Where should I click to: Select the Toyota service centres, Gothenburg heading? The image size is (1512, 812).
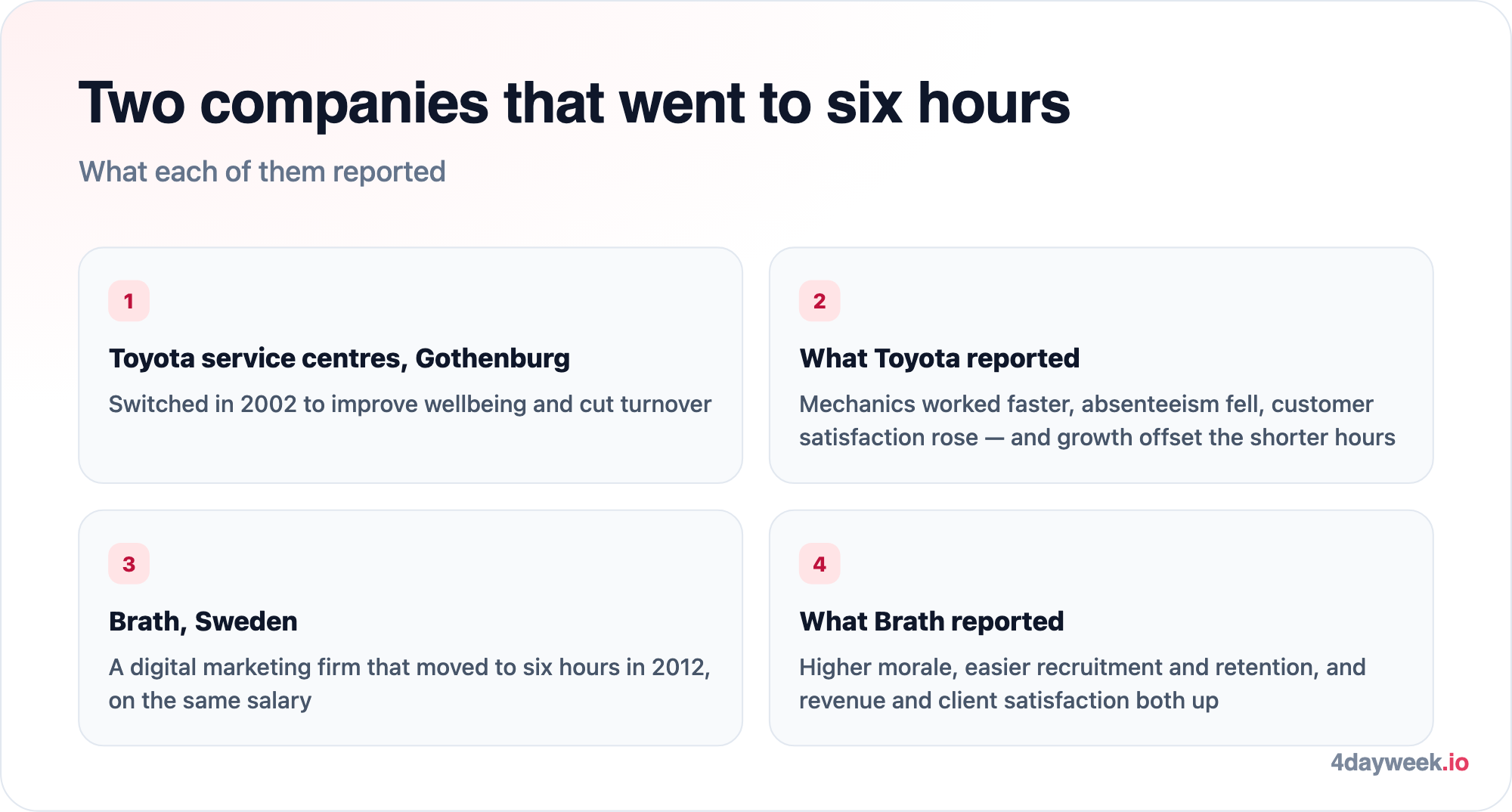point(339,358)
